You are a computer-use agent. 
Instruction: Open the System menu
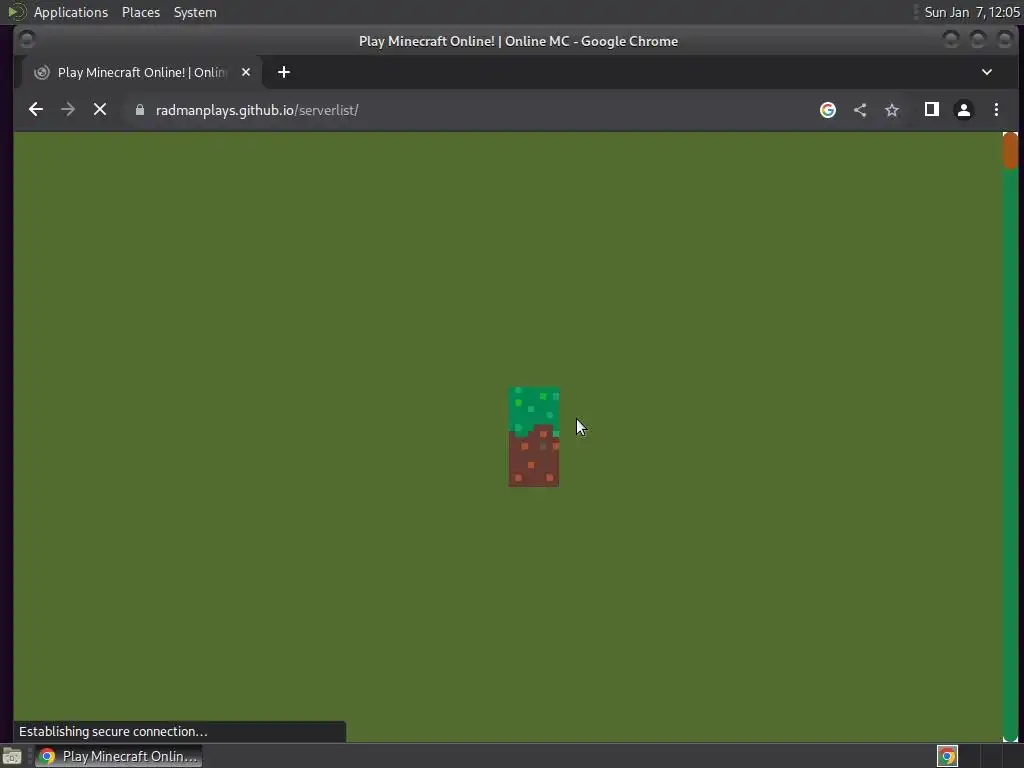[x=195, y=12]
